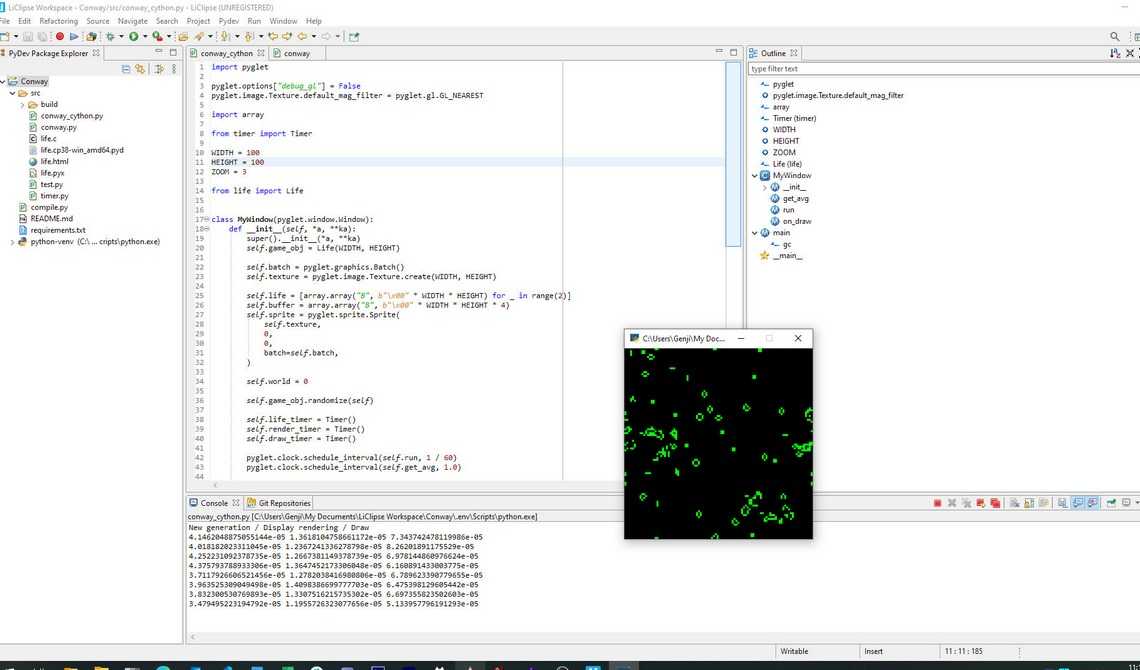The width and height of the screenshot is (1140, 670).
Task: Expand the build folder
Action: coord(23,104)
